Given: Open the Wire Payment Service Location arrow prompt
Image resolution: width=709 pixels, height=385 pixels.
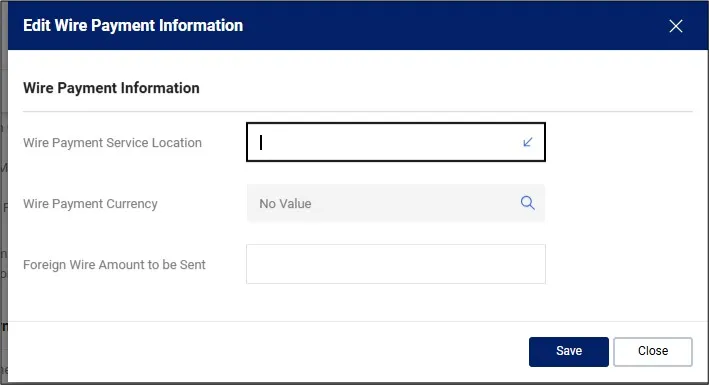Looking at the screenshot, I should [x=527, y=142].
